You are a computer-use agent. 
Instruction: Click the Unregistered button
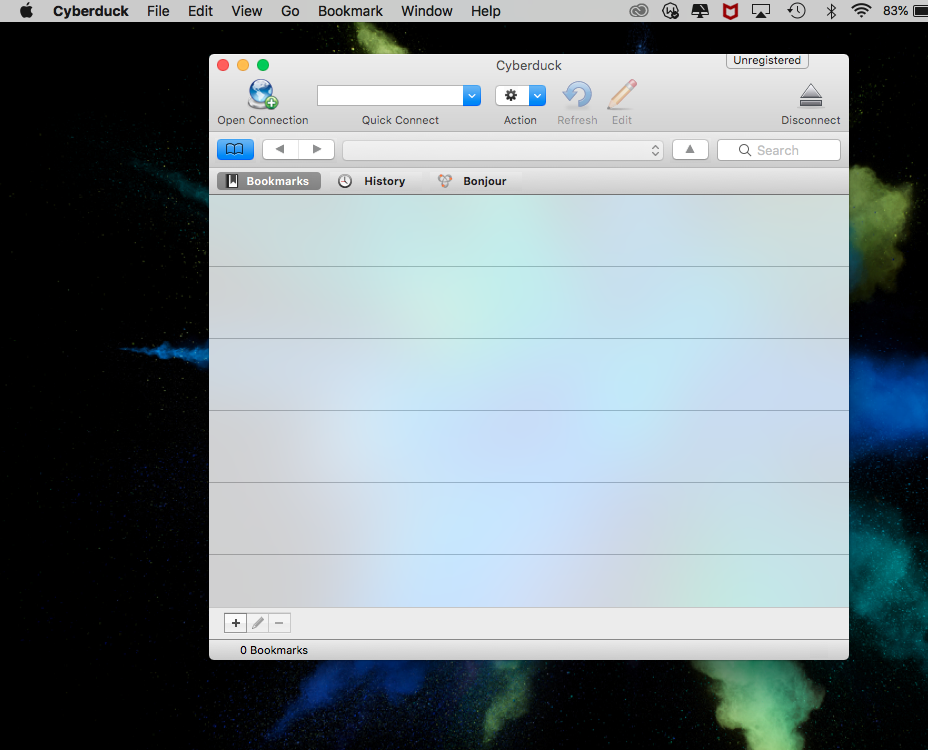click(x=767, y=60)
